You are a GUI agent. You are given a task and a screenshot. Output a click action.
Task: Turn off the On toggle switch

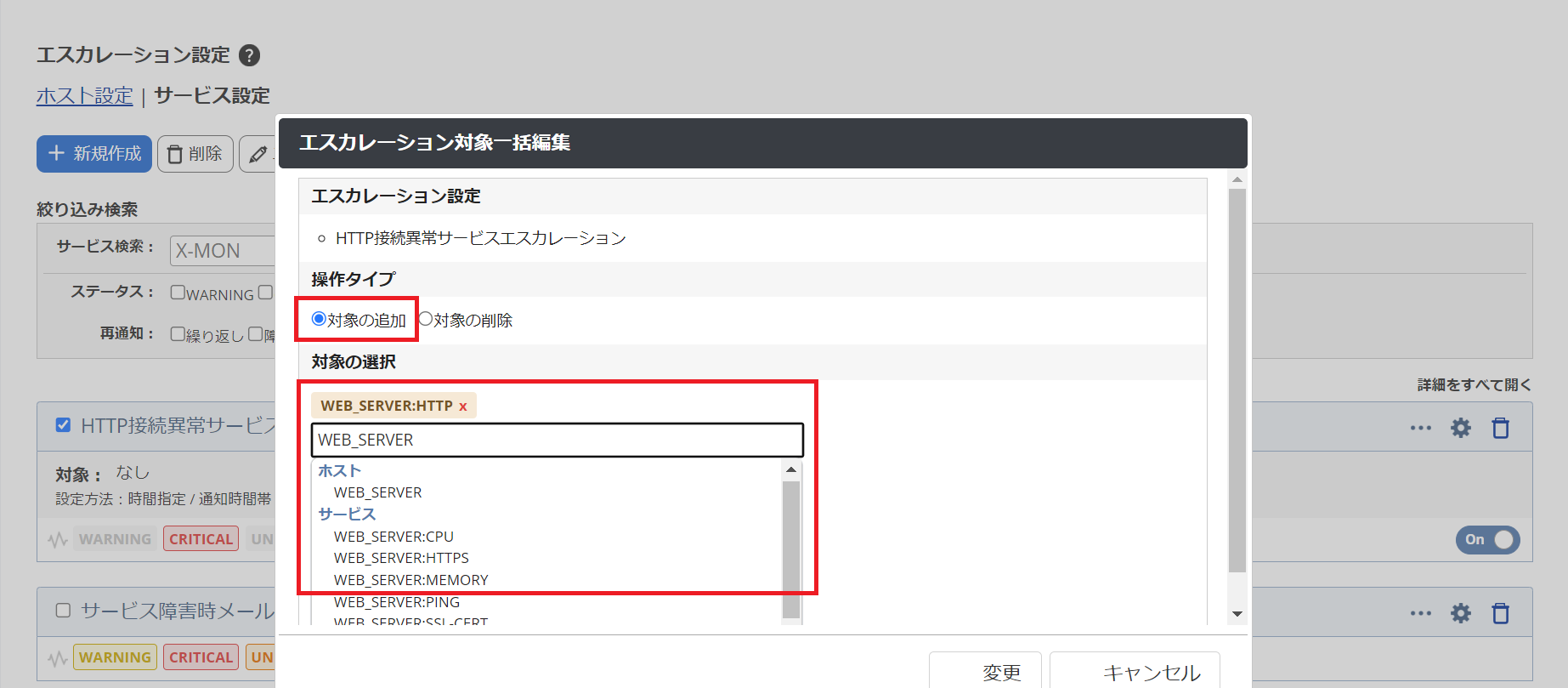coord(1487,539)
